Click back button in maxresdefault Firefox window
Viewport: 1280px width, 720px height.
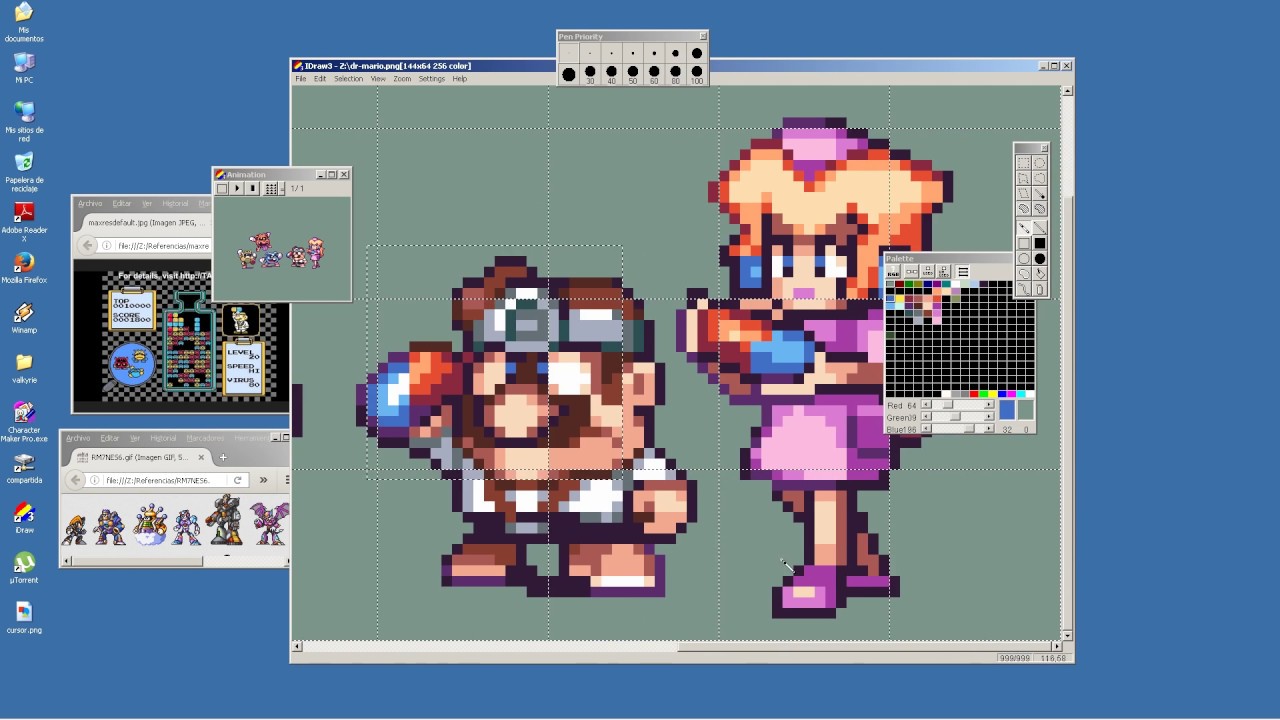pos(87,245)
